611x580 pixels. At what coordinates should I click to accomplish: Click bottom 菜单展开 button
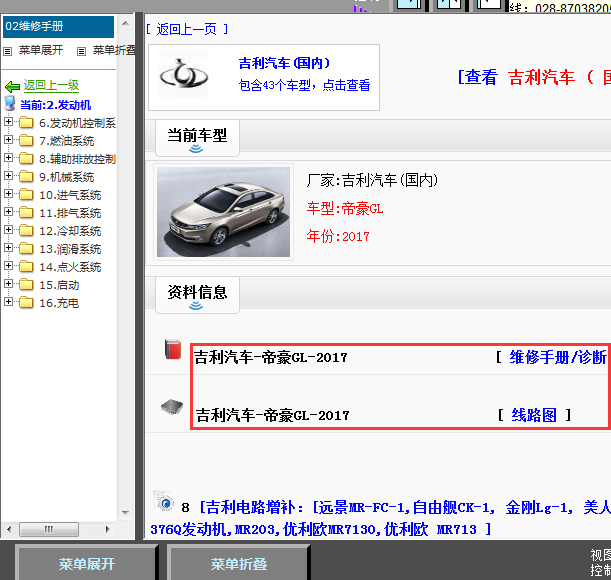coord(87,563)
